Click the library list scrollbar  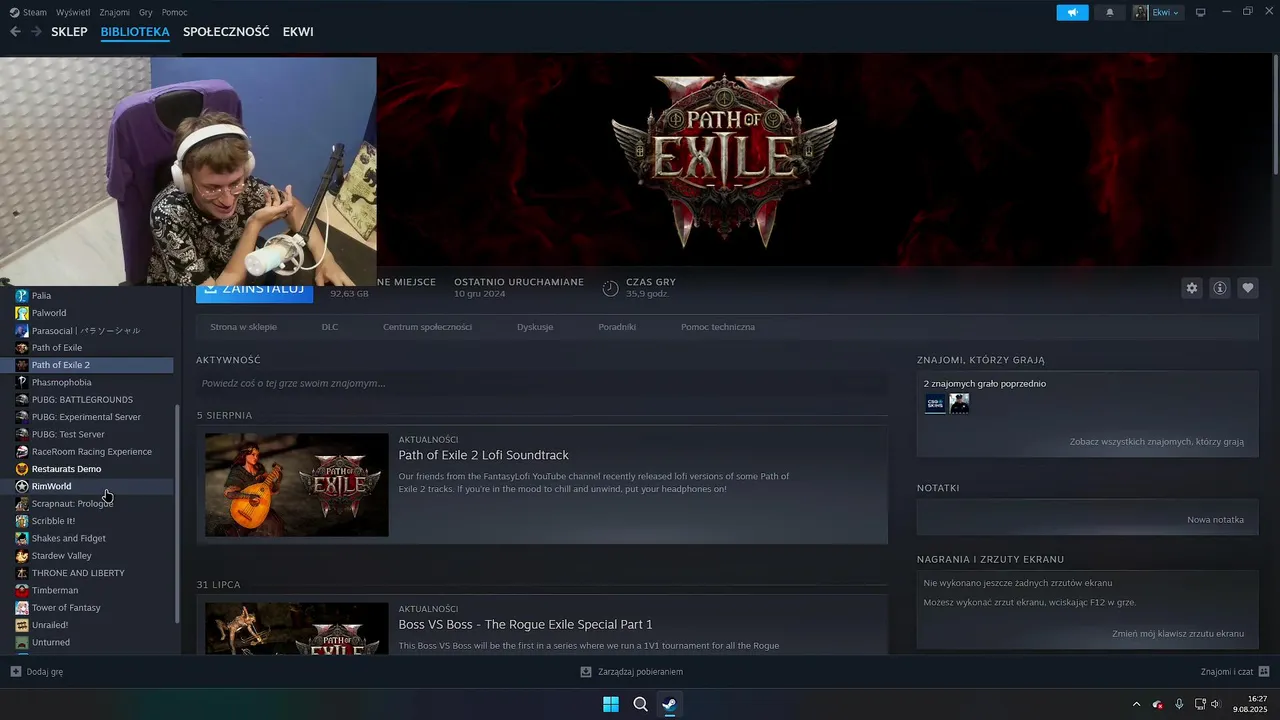(178, 514)
